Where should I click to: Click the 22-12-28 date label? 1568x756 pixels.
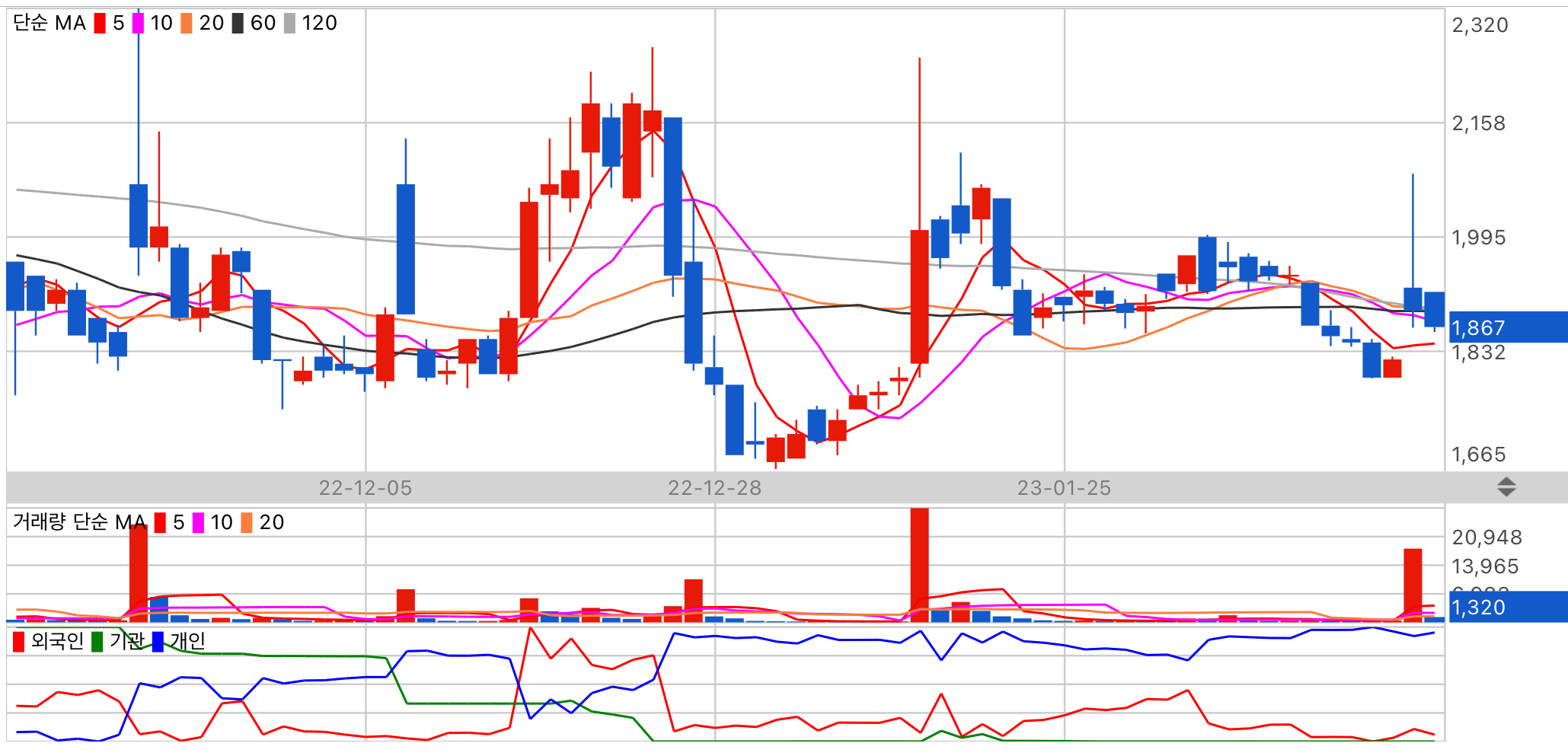[x=715, y=488]
